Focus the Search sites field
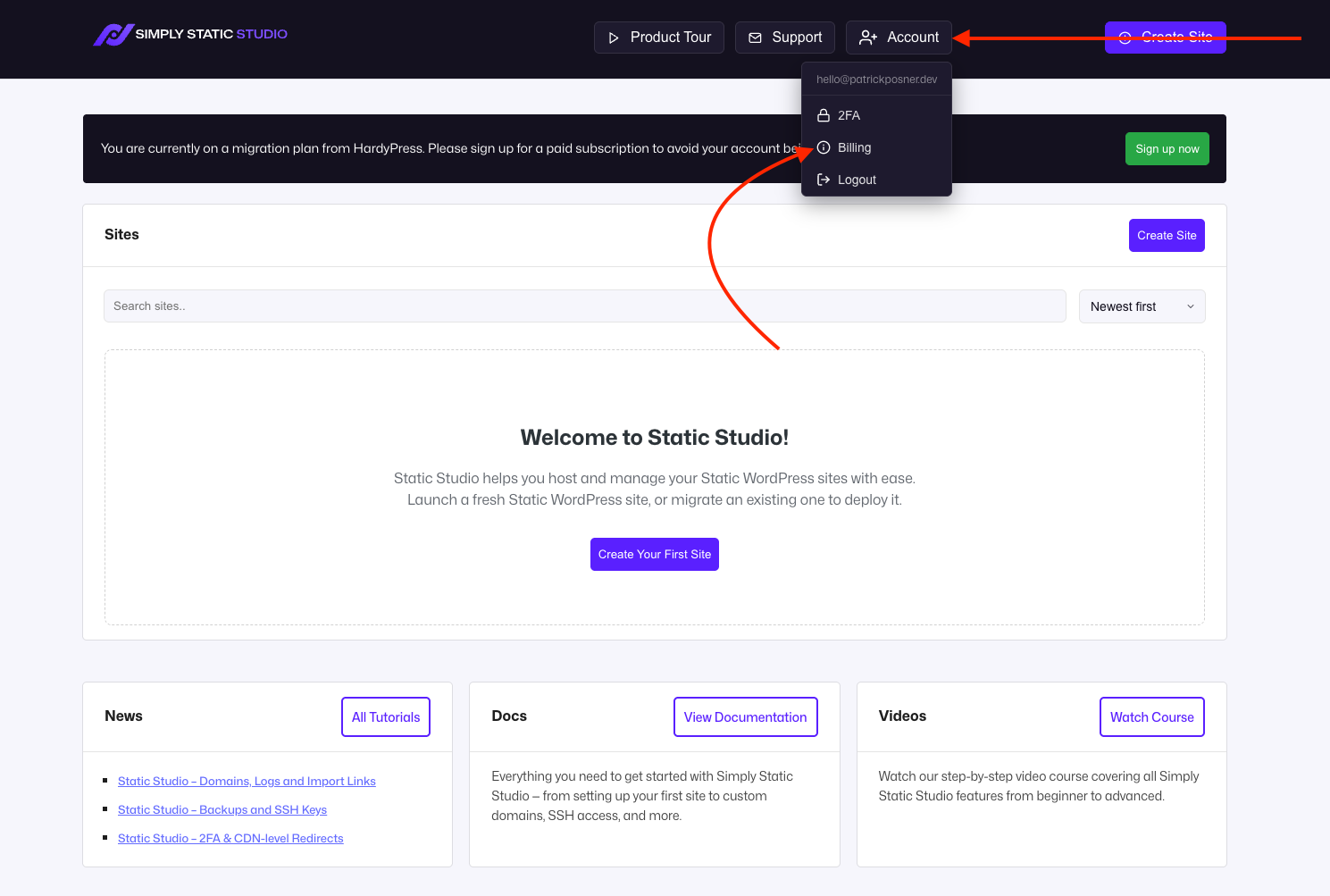This screenshot has width=1330, height=896. coord(585,306)
